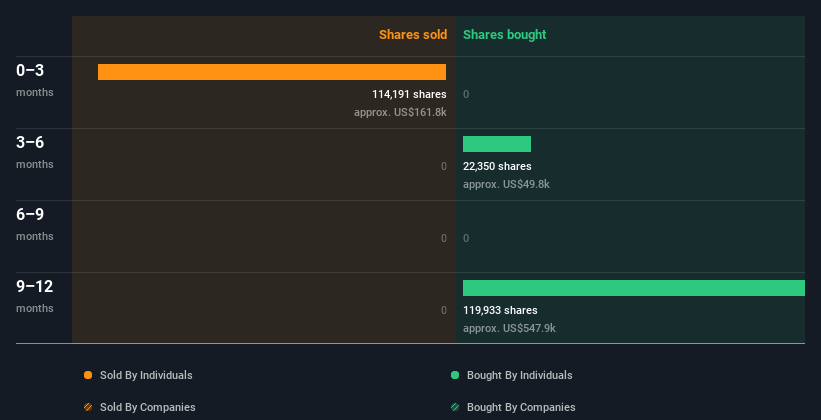Screen dimensions: 821x420
Task: Click the green Bought By Individuals legend dot
Action: (455, 375)
